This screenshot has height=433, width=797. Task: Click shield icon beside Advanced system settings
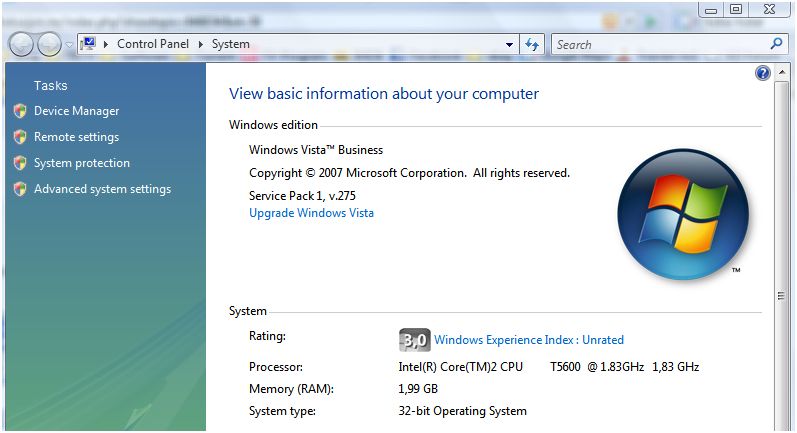pyautogui.click(x=20, y=189)
